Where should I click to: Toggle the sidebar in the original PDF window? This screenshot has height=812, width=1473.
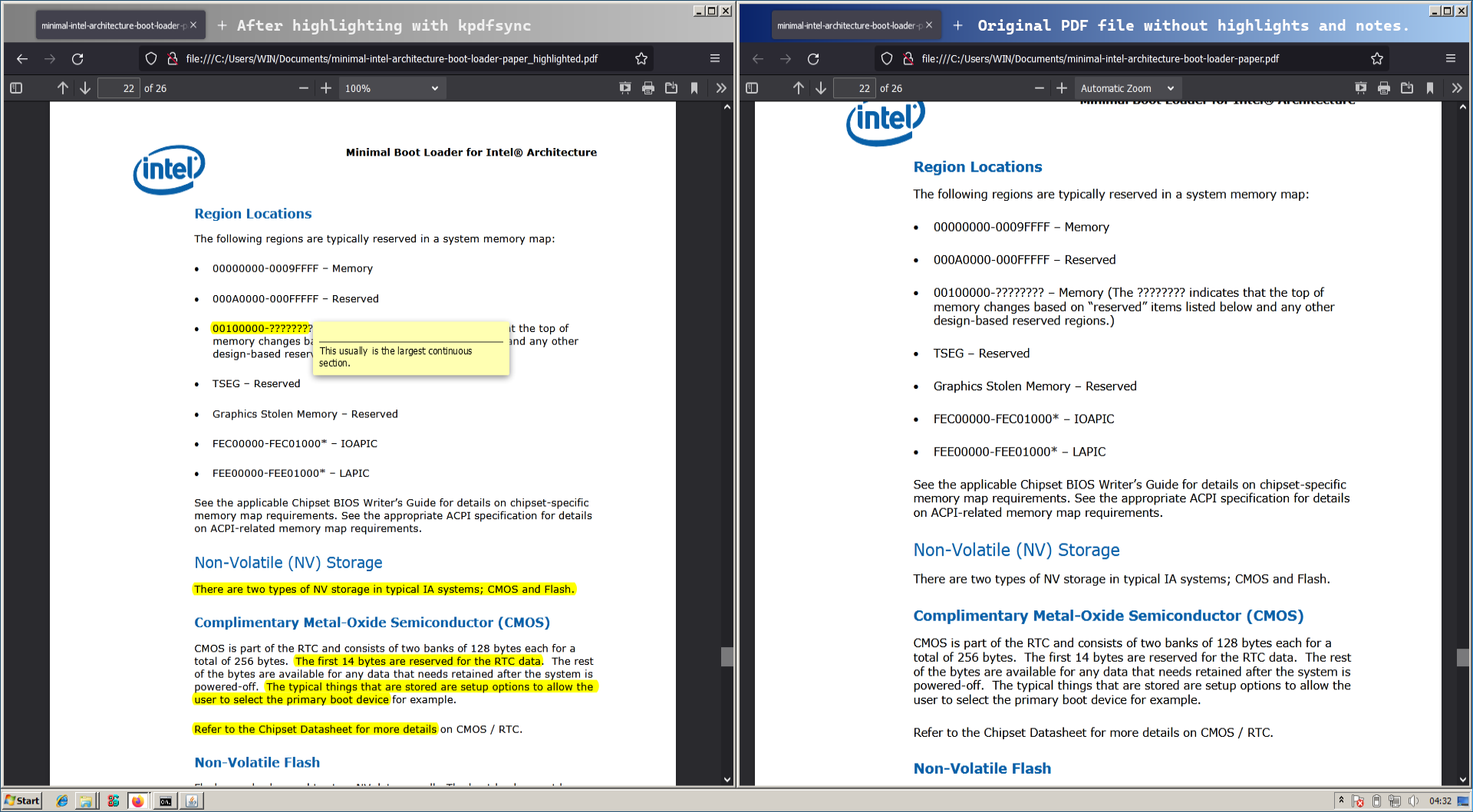pyautogui.click(x=752, y=88)
